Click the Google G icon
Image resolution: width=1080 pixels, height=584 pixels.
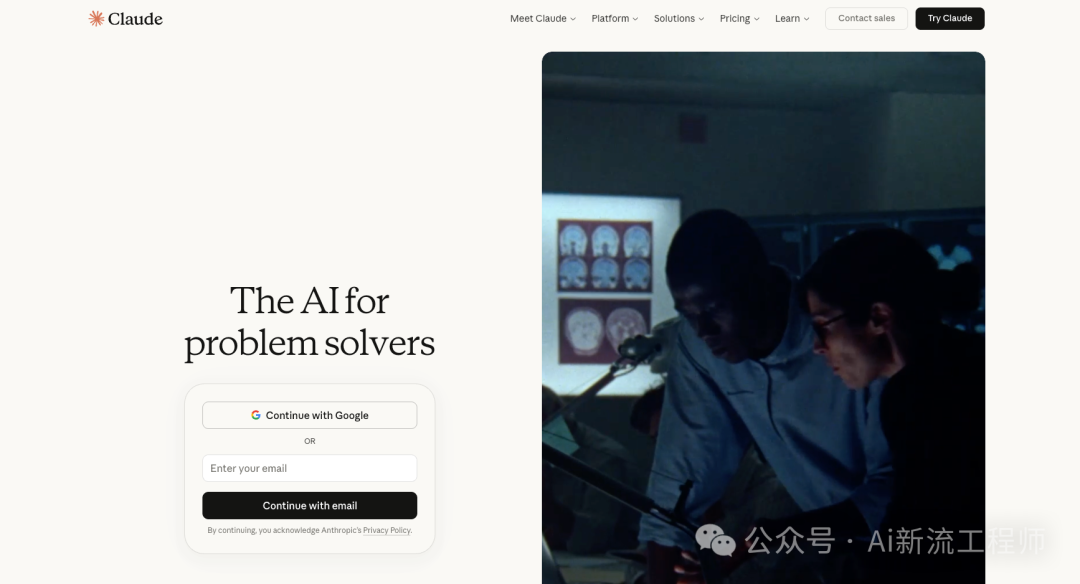(x=256, y=415)
